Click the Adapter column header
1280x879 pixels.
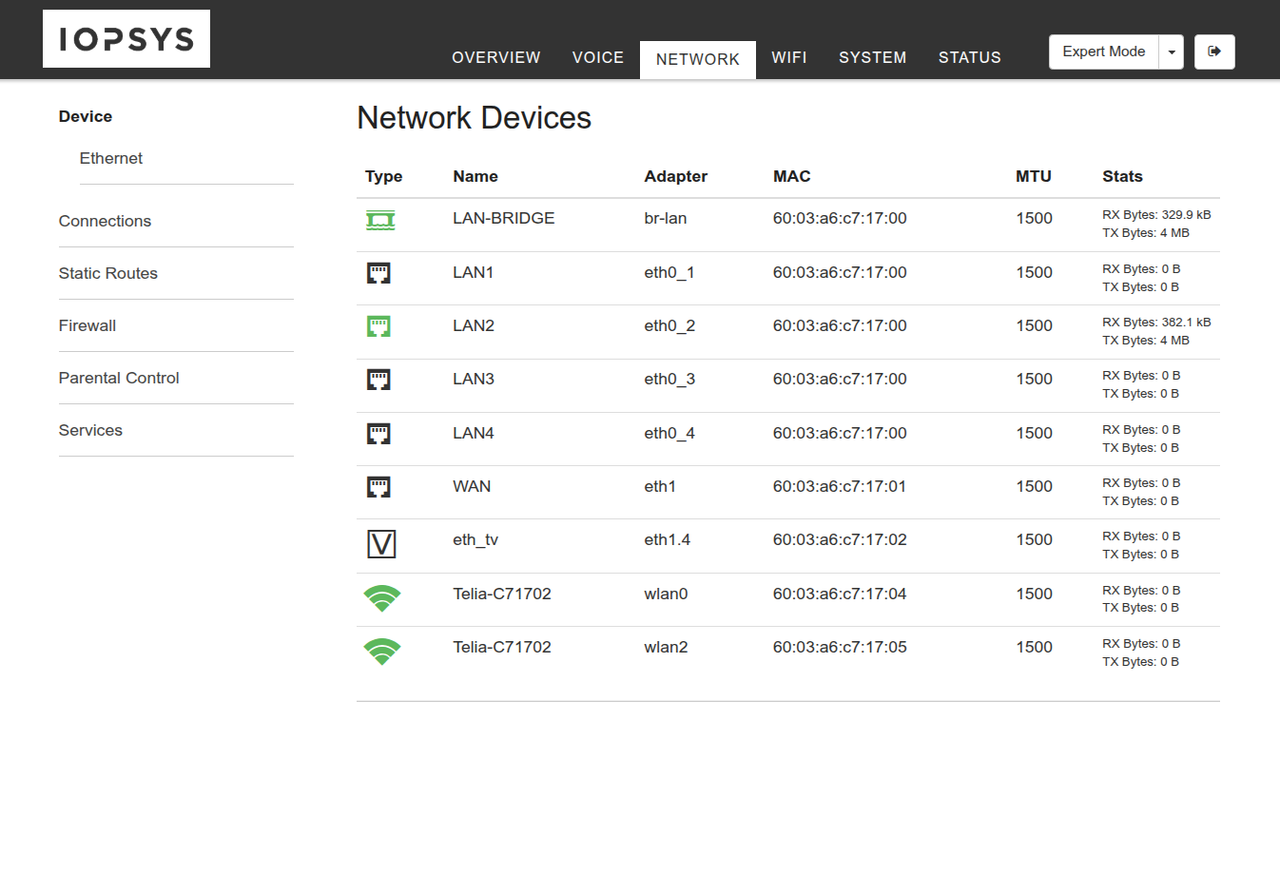point(676,176)
